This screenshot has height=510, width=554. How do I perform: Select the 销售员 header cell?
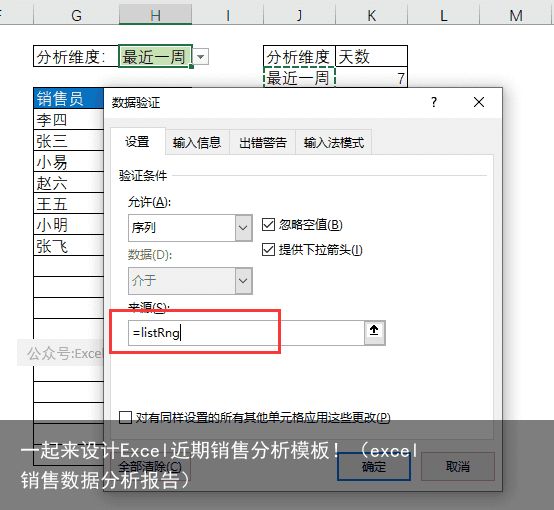tap(69, 98)
